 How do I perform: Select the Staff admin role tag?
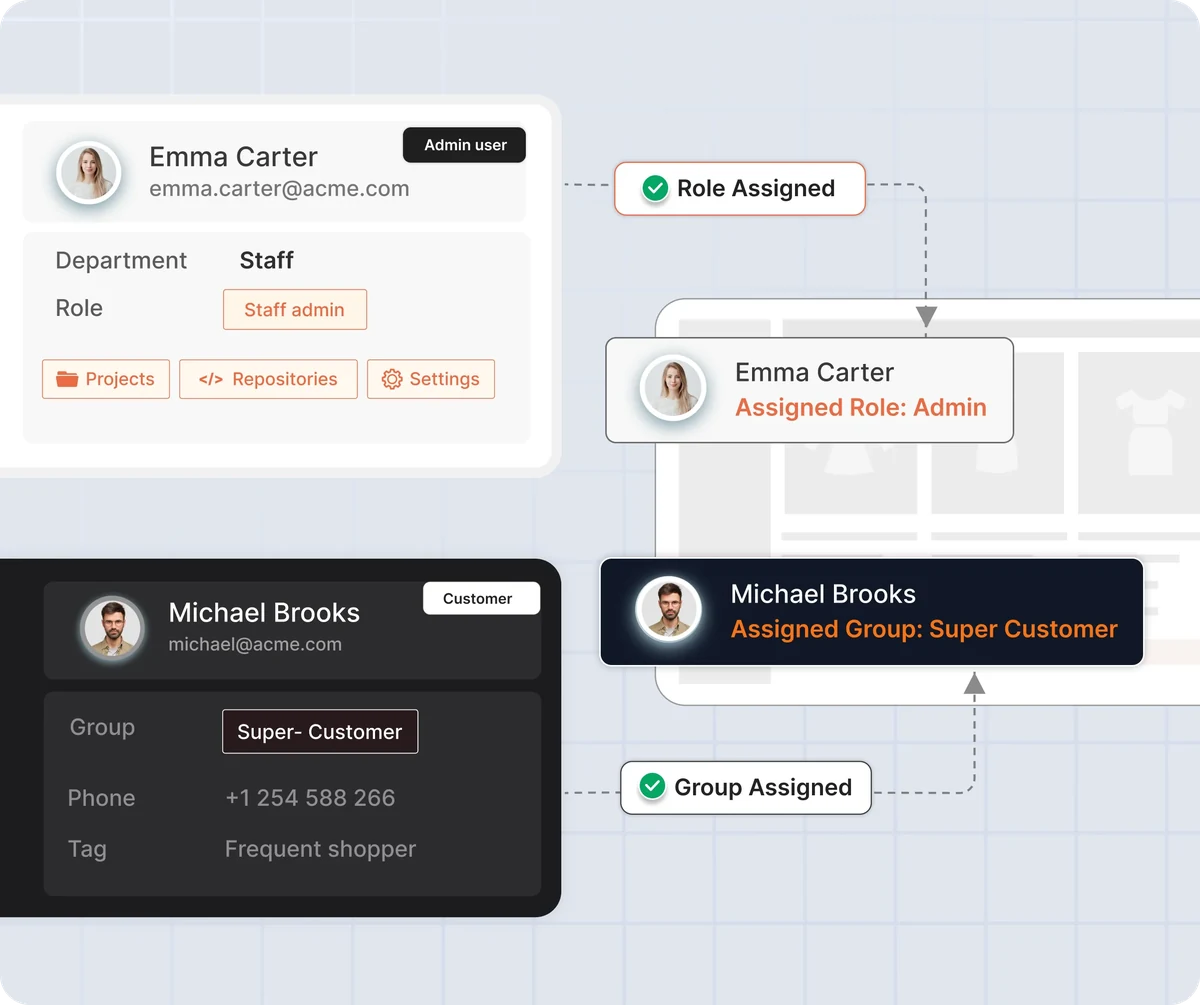[294, 309]
